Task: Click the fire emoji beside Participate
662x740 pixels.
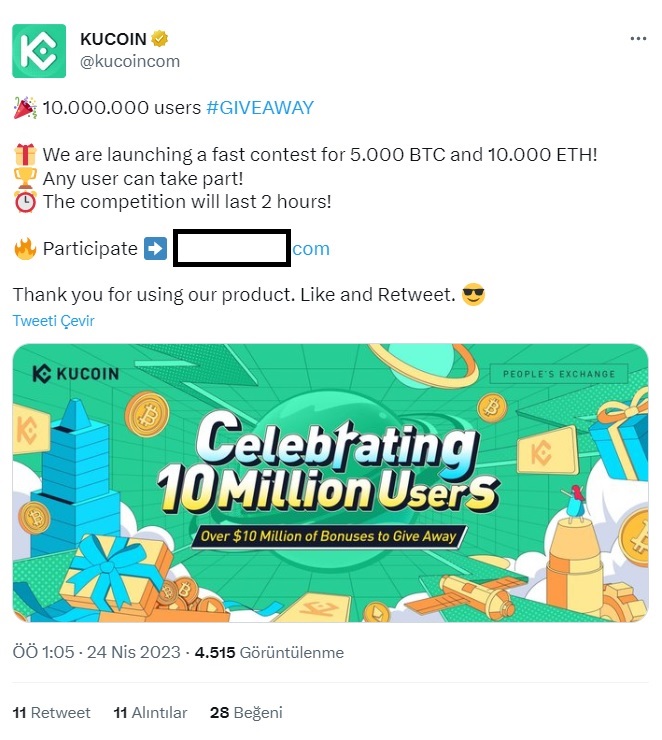Action: click(25, 248)
